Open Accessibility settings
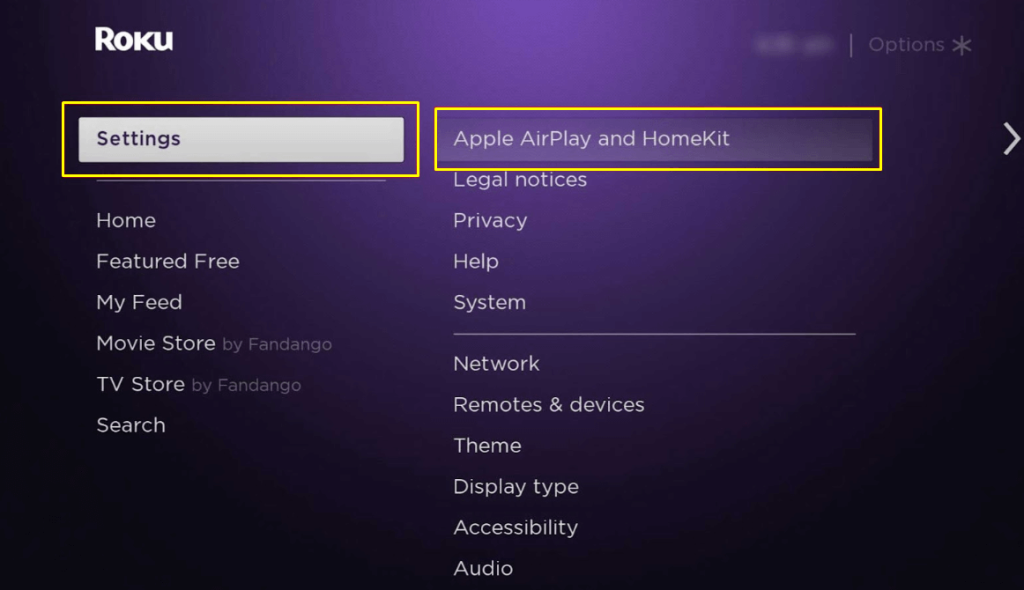1024x590 pixels. click(x=516, y=527)
